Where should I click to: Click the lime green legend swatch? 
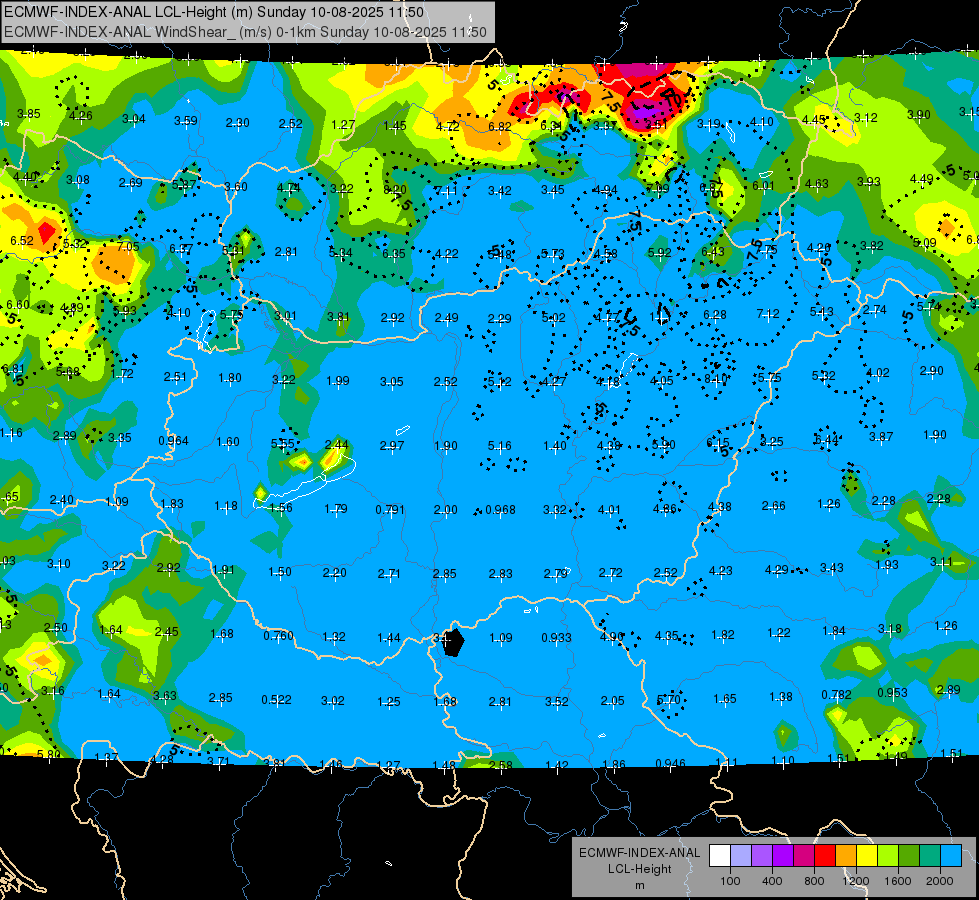[x=888, y=856]
